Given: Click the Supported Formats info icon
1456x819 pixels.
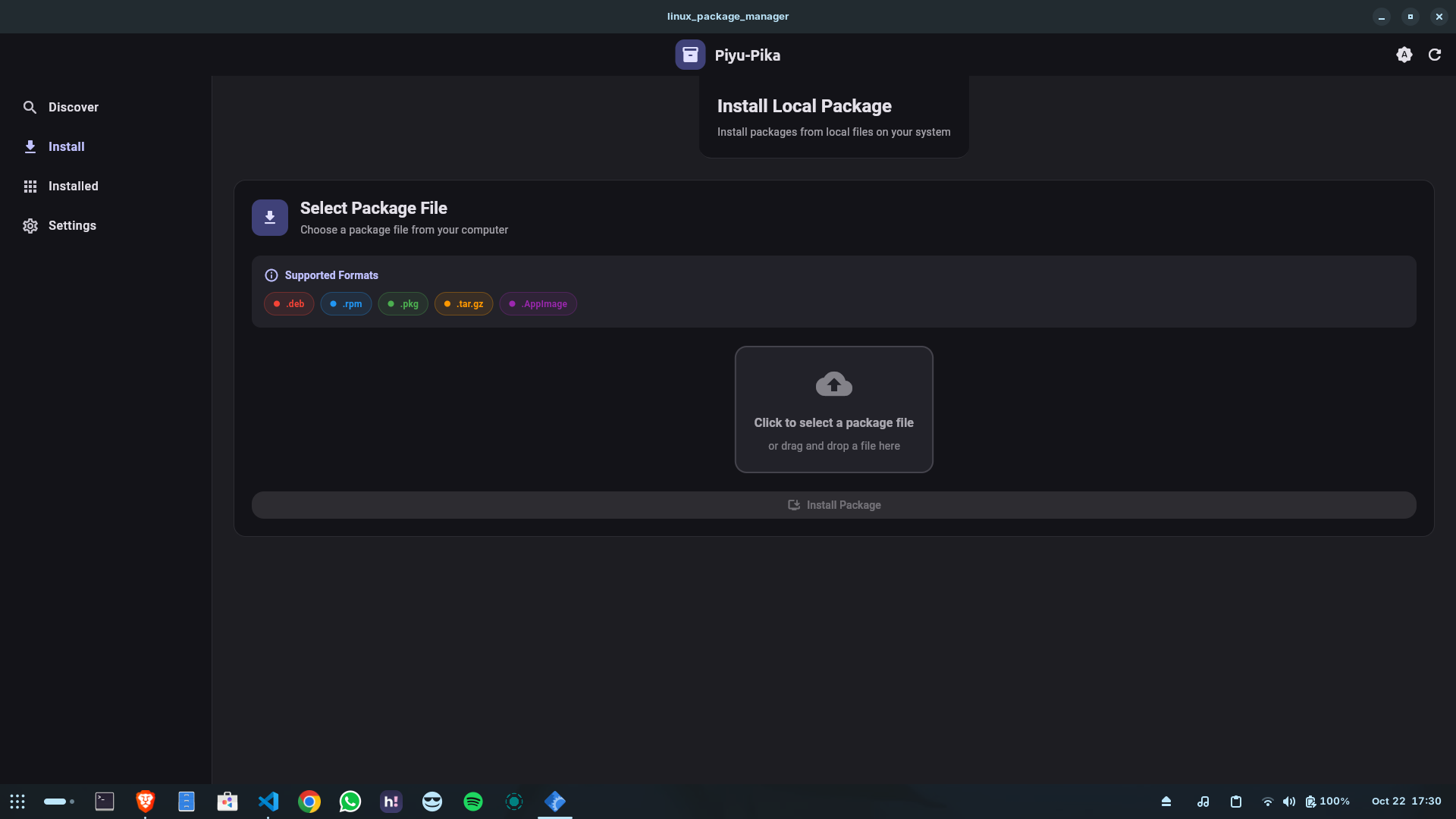Looking at the screenshot, I should tap(271, 275).
